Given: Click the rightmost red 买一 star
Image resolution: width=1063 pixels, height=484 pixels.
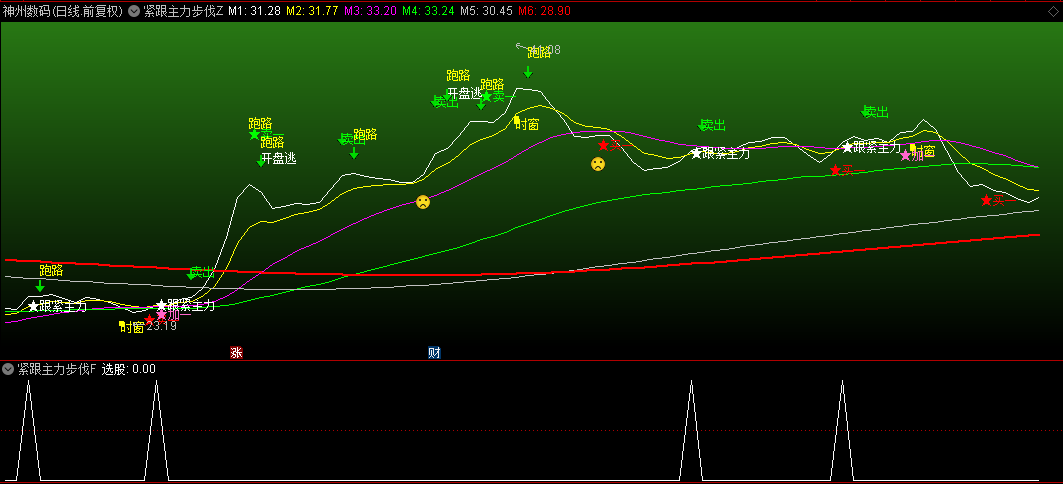Looking at the screenshot, I should point(986,200).
